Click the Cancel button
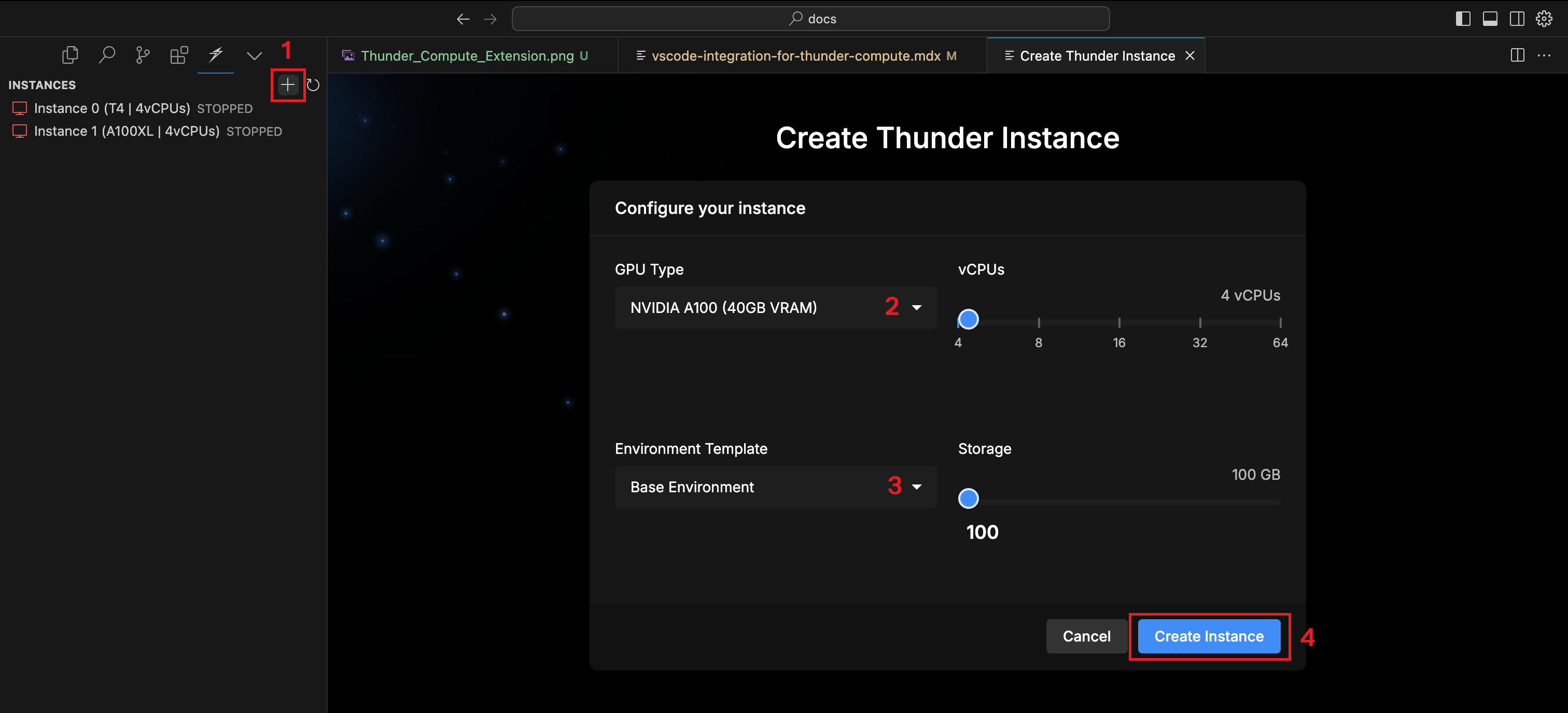This screenshot has height=713, width=1568. coord(1086,636)
